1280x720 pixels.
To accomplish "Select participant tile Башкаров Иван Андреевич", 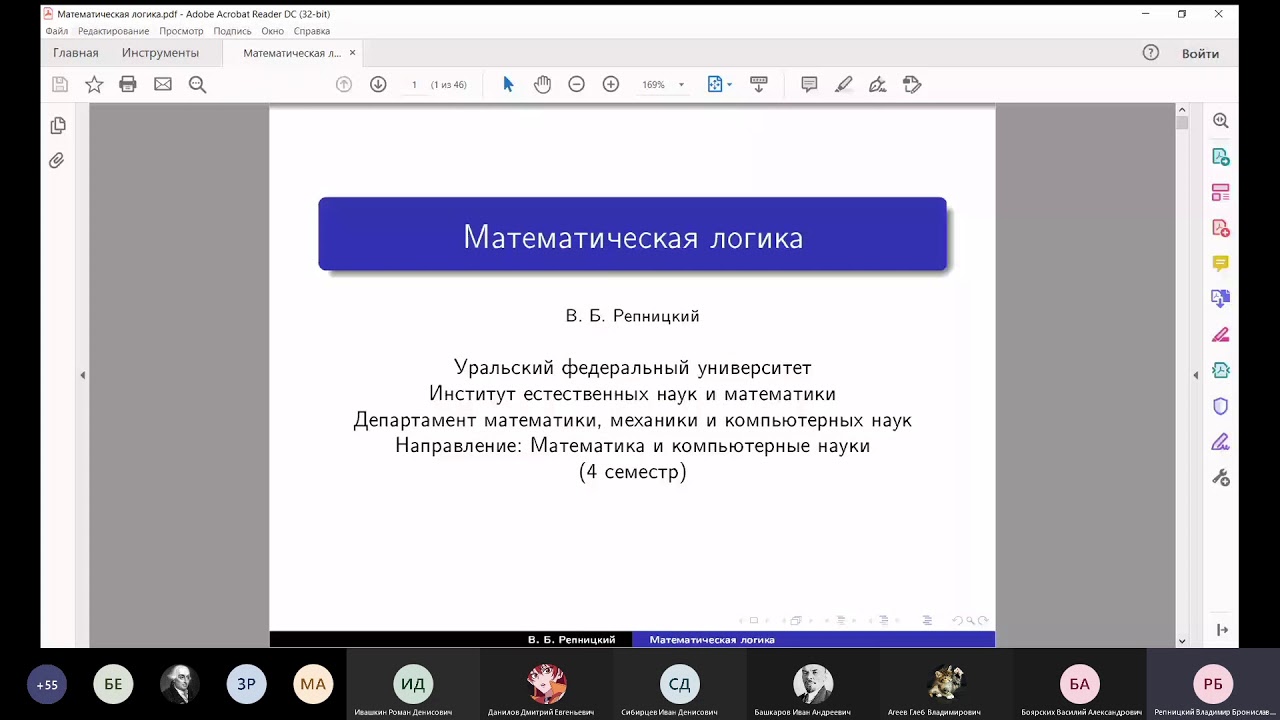I will pos(813,685).
